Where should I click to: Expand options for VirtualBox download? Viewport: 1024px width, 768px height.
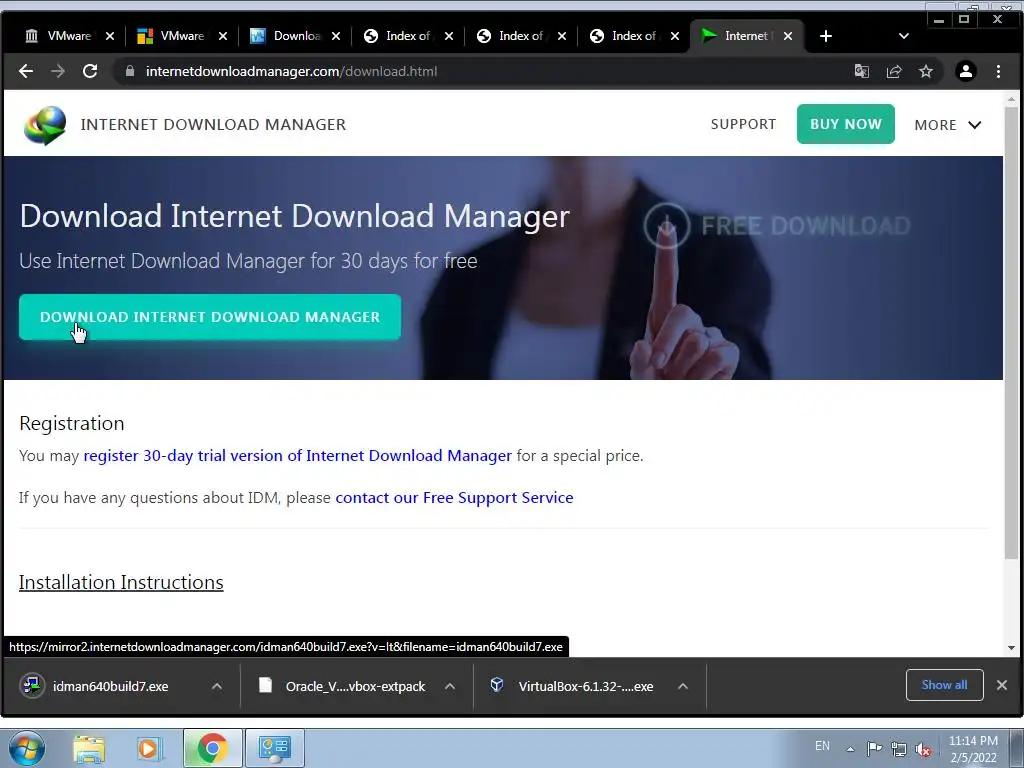click(x=683, y=686)
